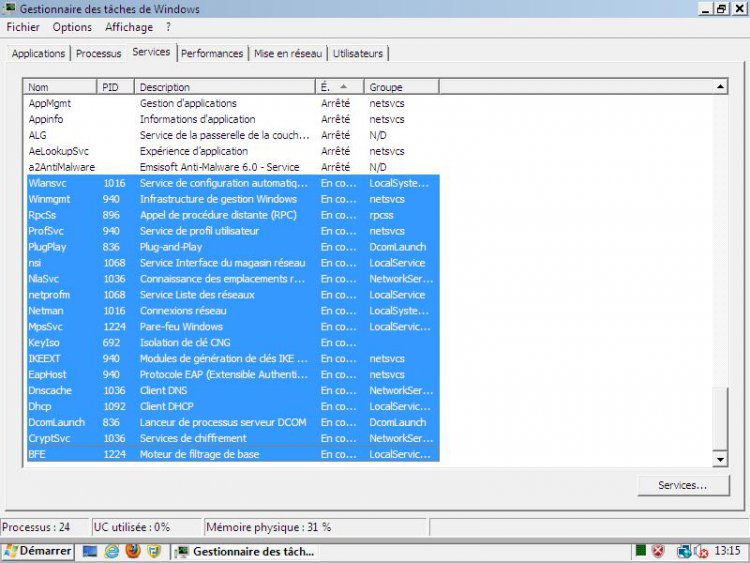Viewport: 750px width, 563px height.
Task: Open the Options menu
Action: point(72,27)
